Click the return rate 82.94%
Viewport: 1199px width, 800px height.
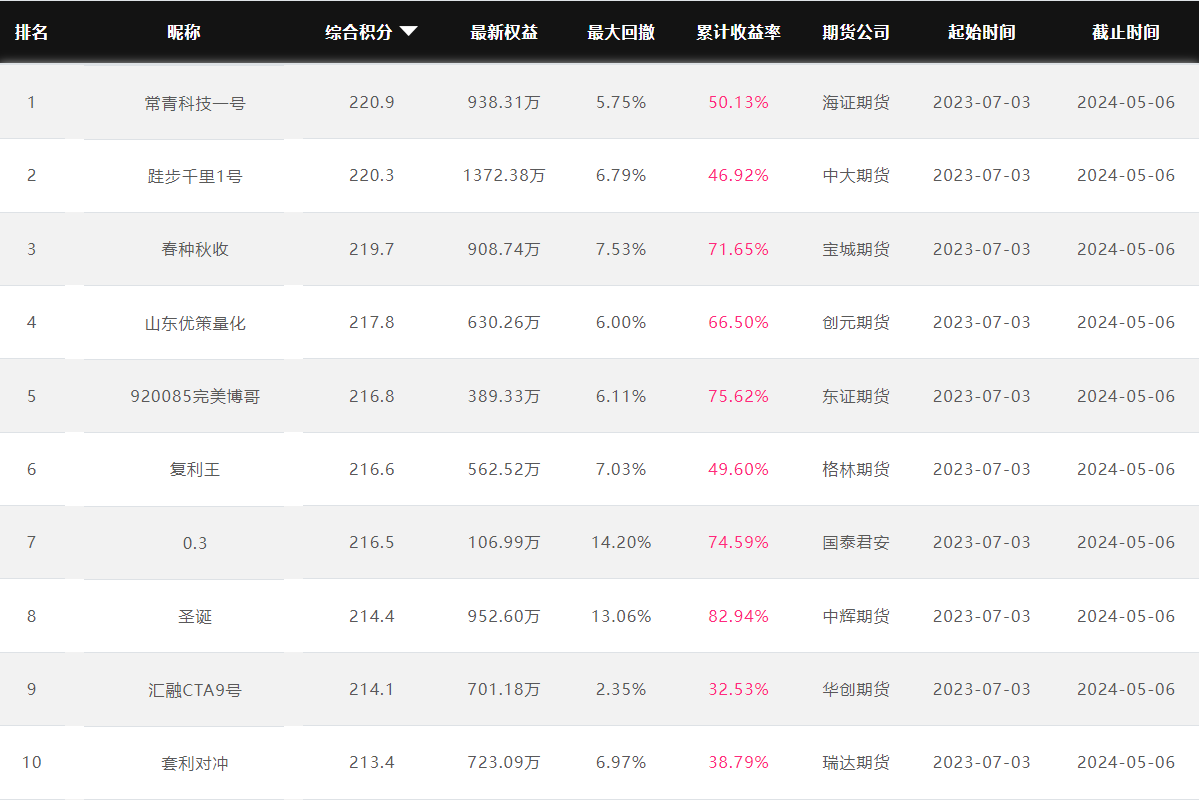coord(738,616)
